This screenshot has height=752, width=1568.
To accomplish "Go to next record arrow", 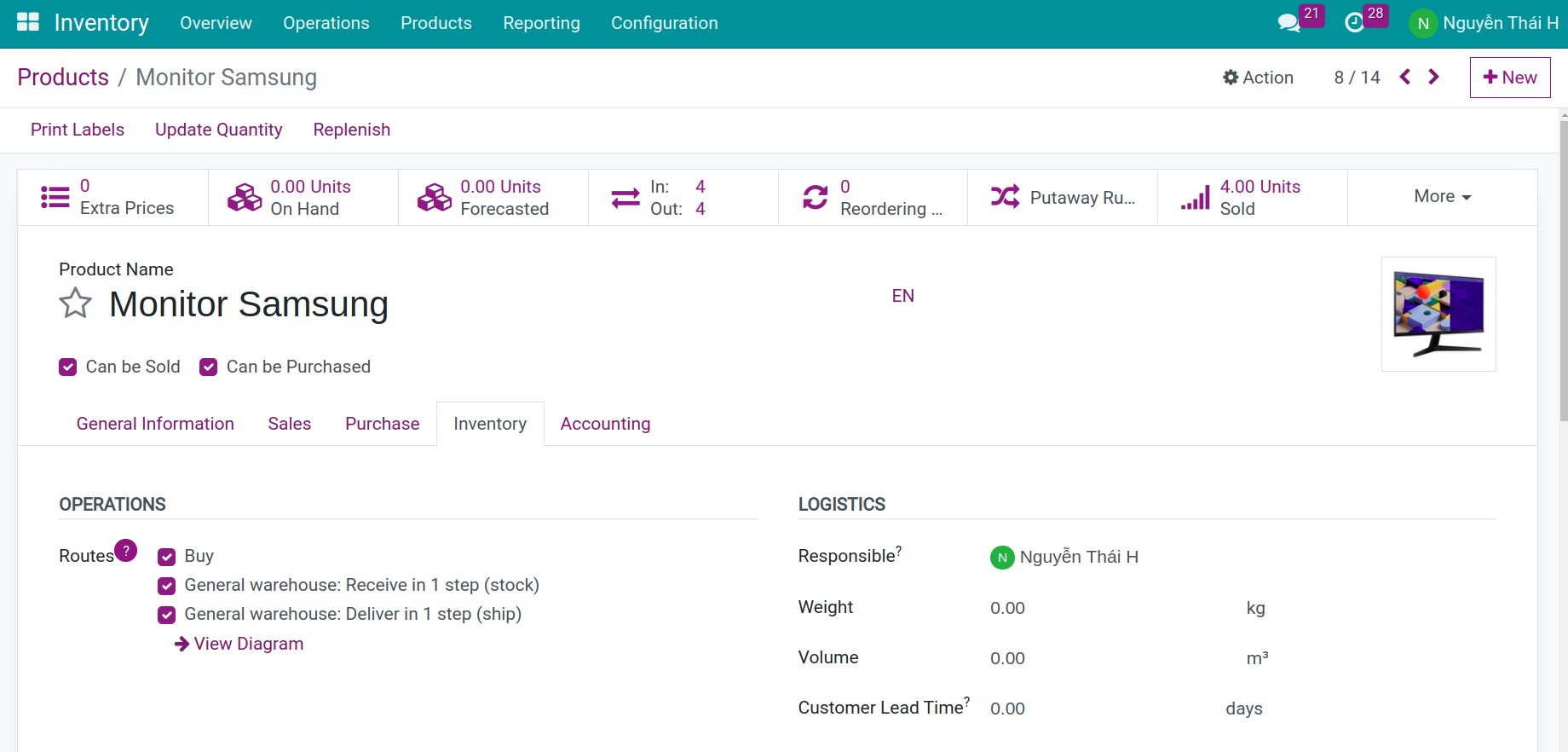I will point(1433,77).
